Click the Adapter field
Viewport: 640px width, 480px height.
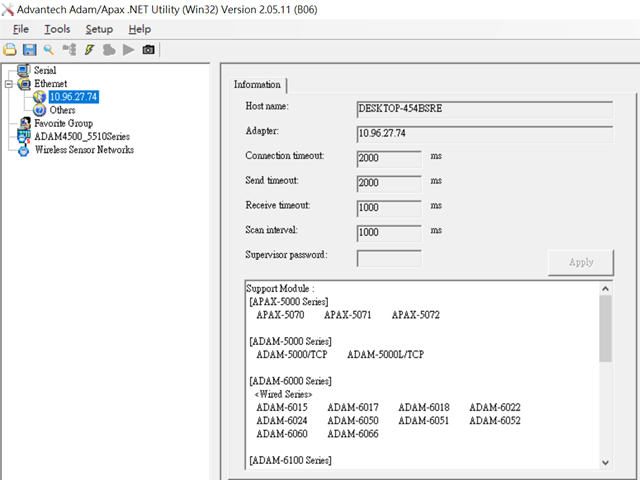(484, 134)
